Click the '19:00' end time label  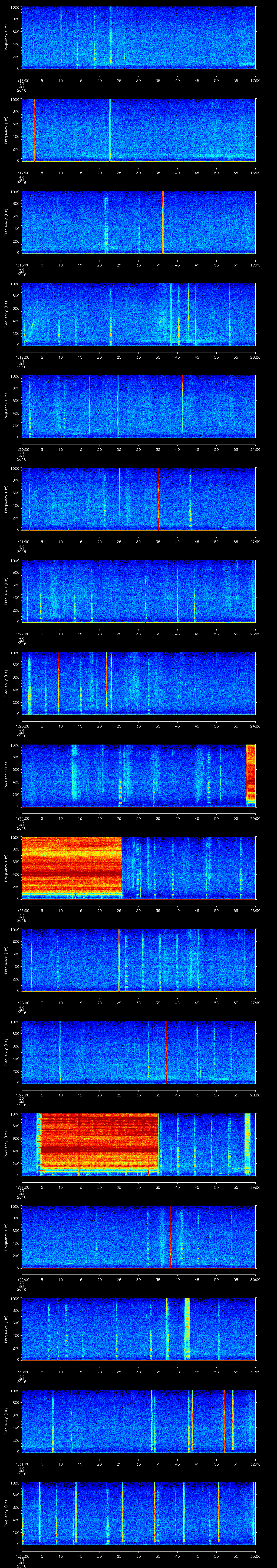(256, 265)
